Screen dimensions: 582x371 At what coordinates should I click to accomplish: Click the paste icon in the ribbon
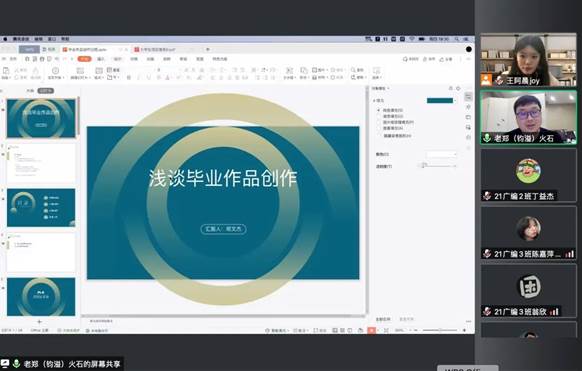click(x=6, y=72)
